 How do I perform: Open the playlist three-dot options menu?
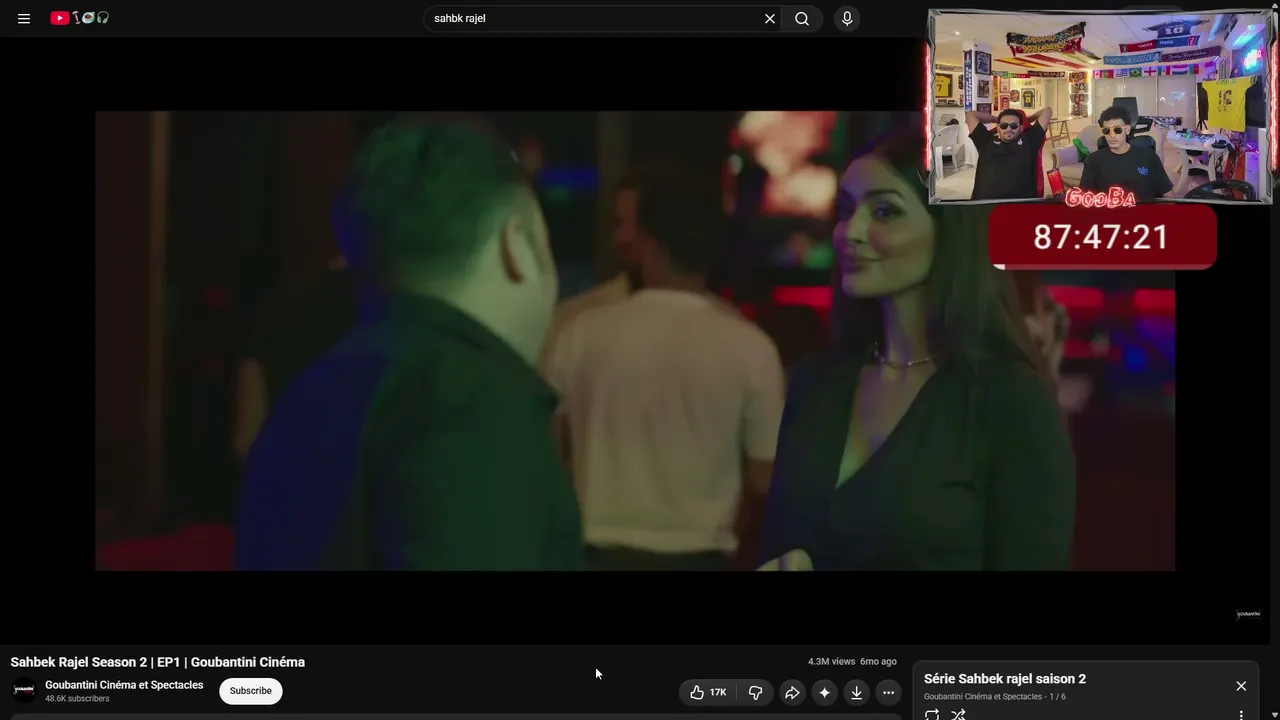(x=1241, y=715)
